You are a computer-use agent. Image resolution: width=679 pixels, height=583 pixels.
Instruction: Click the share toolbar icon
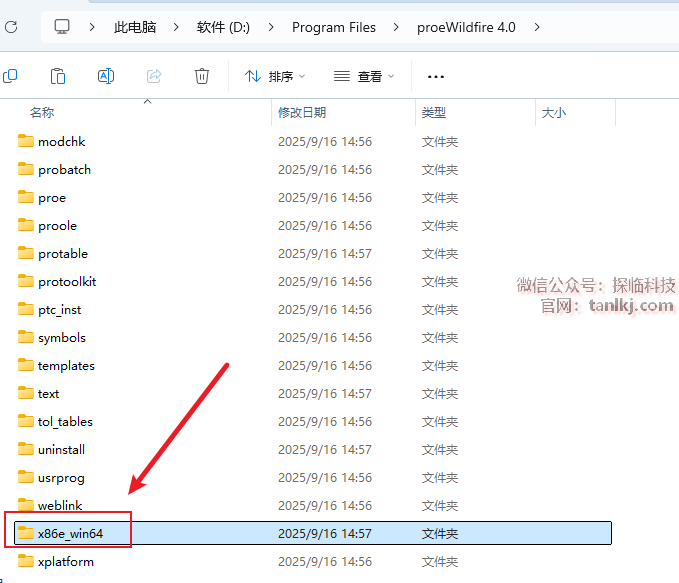pyautogui.click(x=154, y=76)
